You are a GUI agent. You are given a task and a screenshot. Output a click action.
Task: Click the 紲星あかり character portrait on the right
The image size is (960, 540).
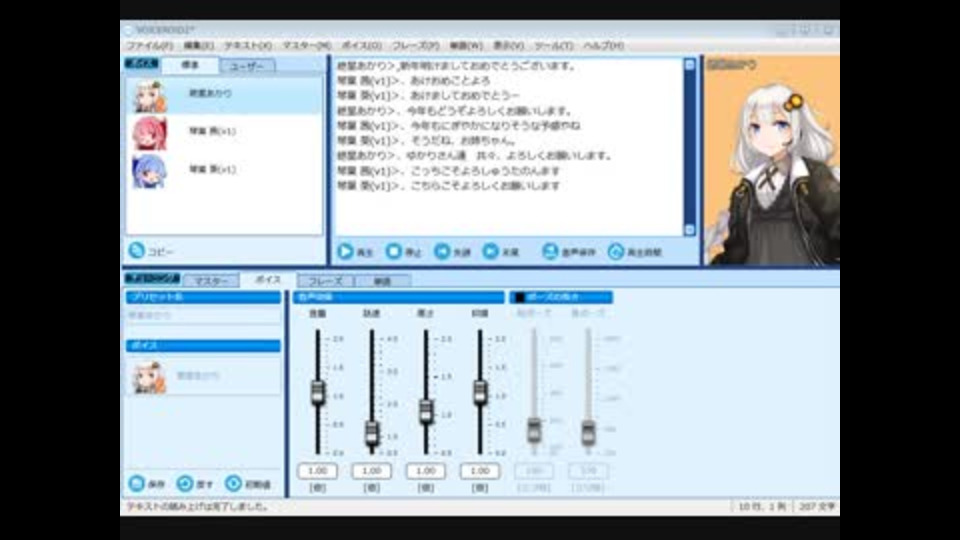pos(771,160)
